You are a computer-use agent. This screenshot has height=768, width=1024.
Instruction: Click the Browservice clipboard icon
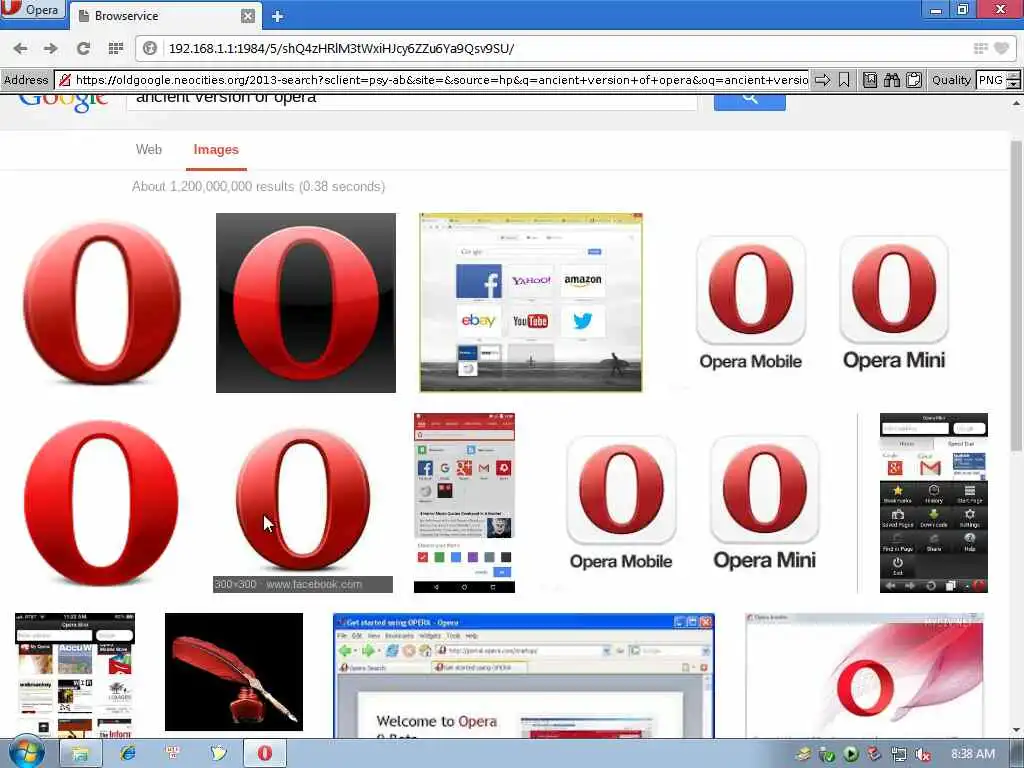[914, 80]
